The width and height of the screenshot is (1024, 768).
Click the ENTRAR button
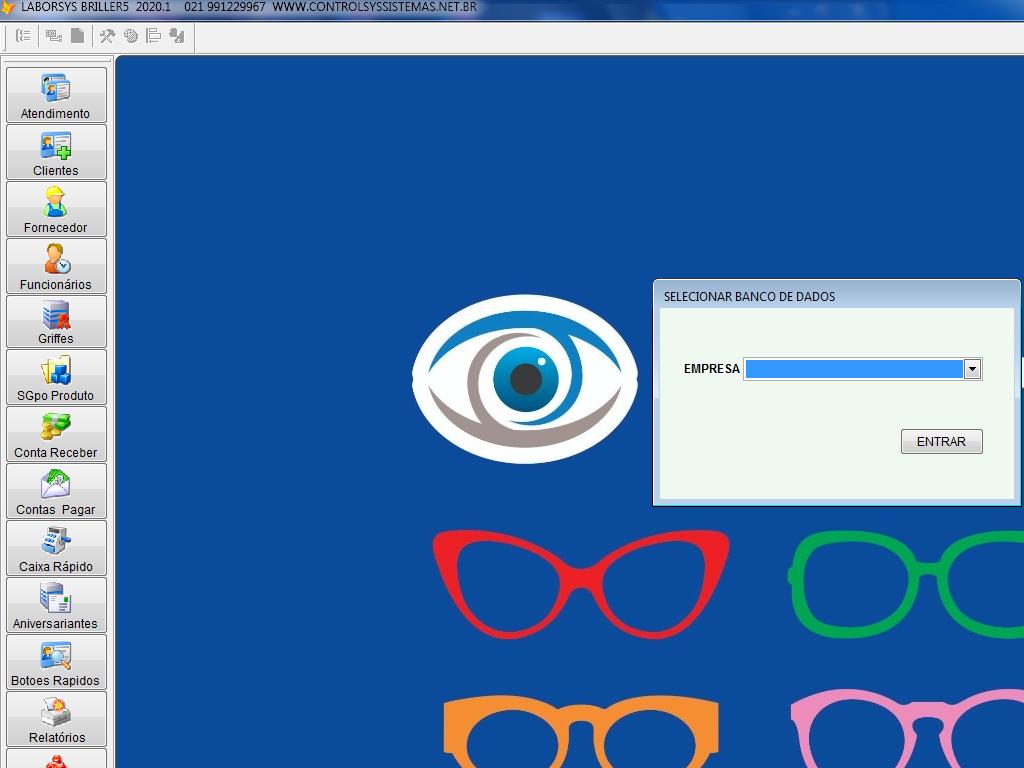941,441
